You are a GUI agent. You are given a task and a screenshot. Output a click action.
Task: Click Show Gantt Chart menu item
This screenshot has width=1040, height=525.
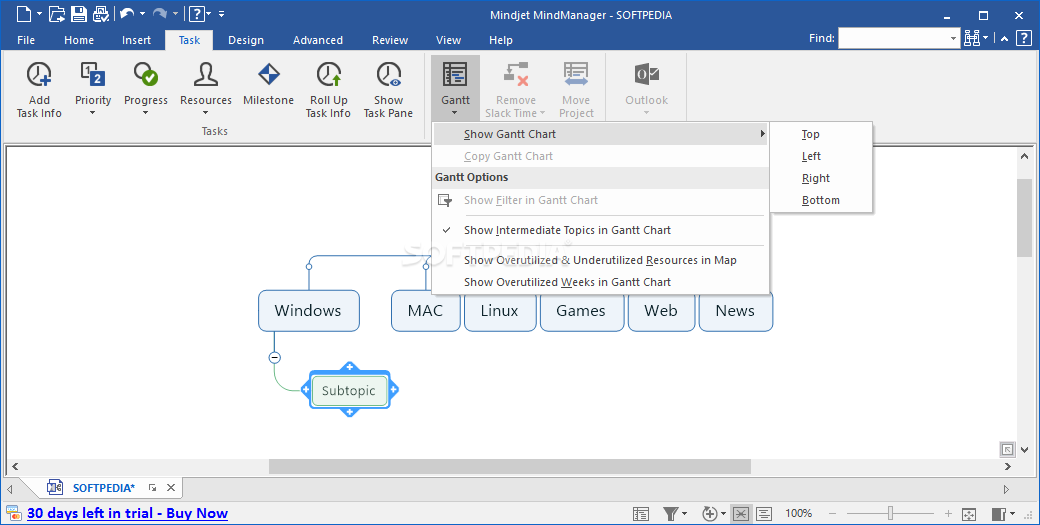pos(600,134)
